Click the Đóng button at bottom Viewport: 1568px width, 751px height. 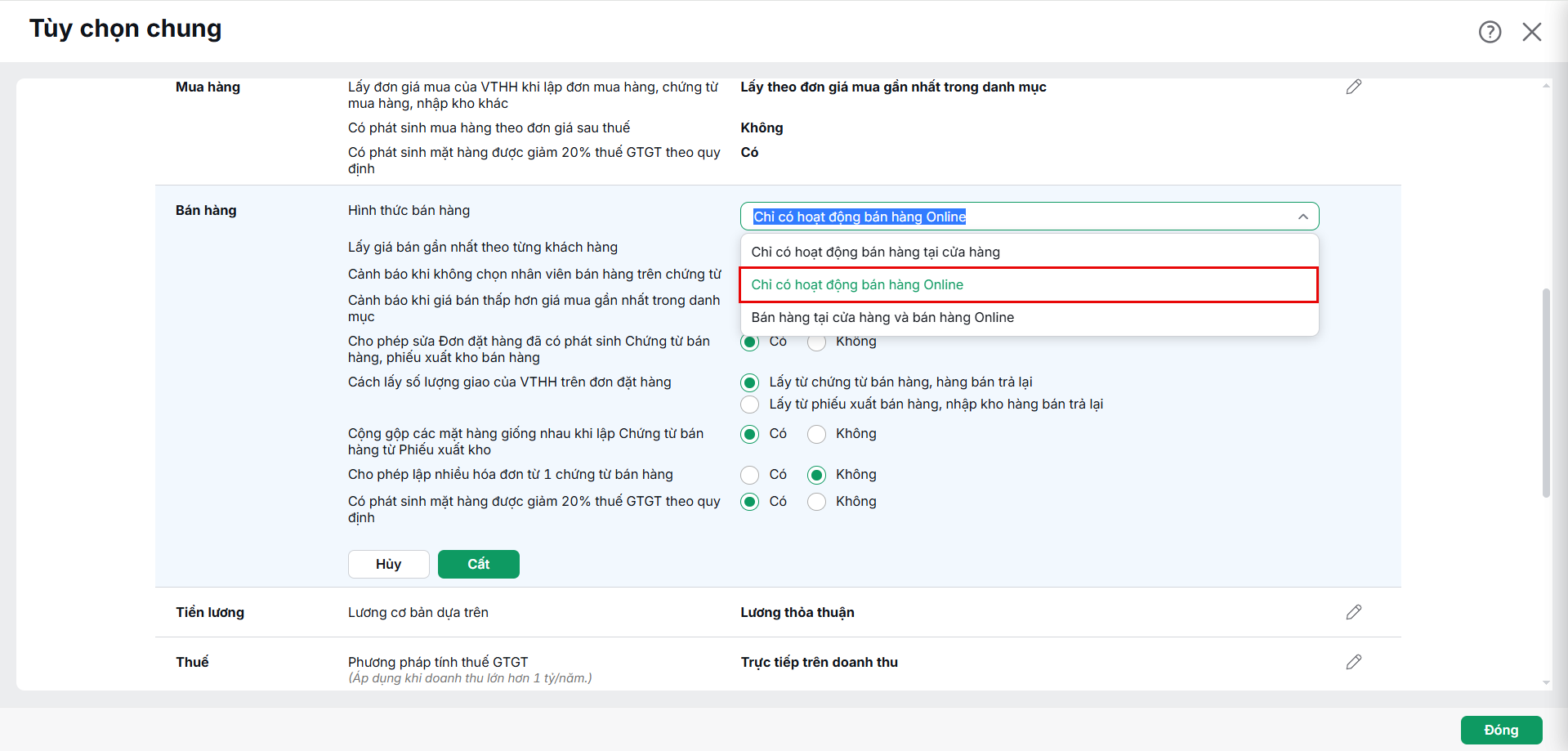click(1501, 730)
